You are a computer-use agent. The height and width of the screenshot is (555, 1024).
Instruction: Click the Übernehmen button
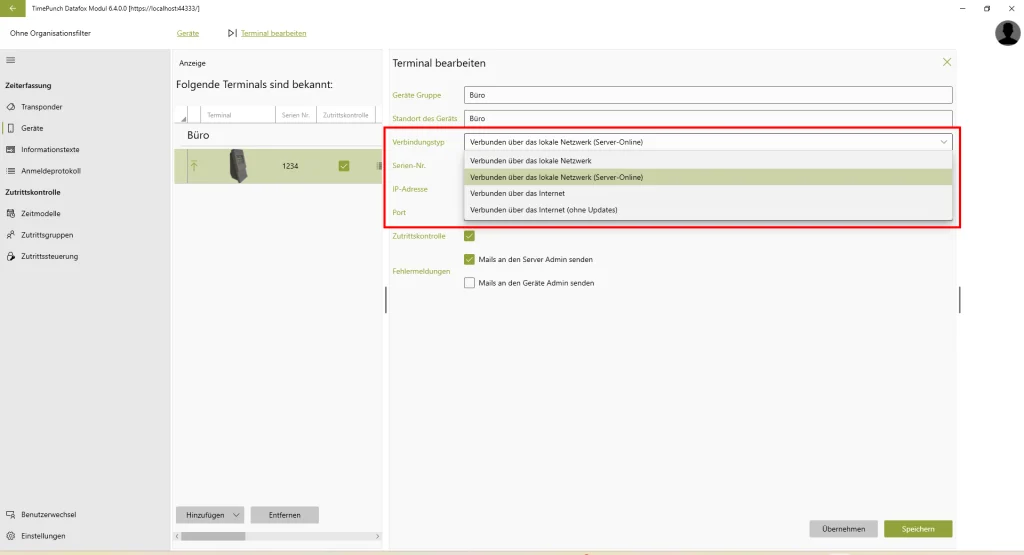pyautogui.click(x=843, y=529)
